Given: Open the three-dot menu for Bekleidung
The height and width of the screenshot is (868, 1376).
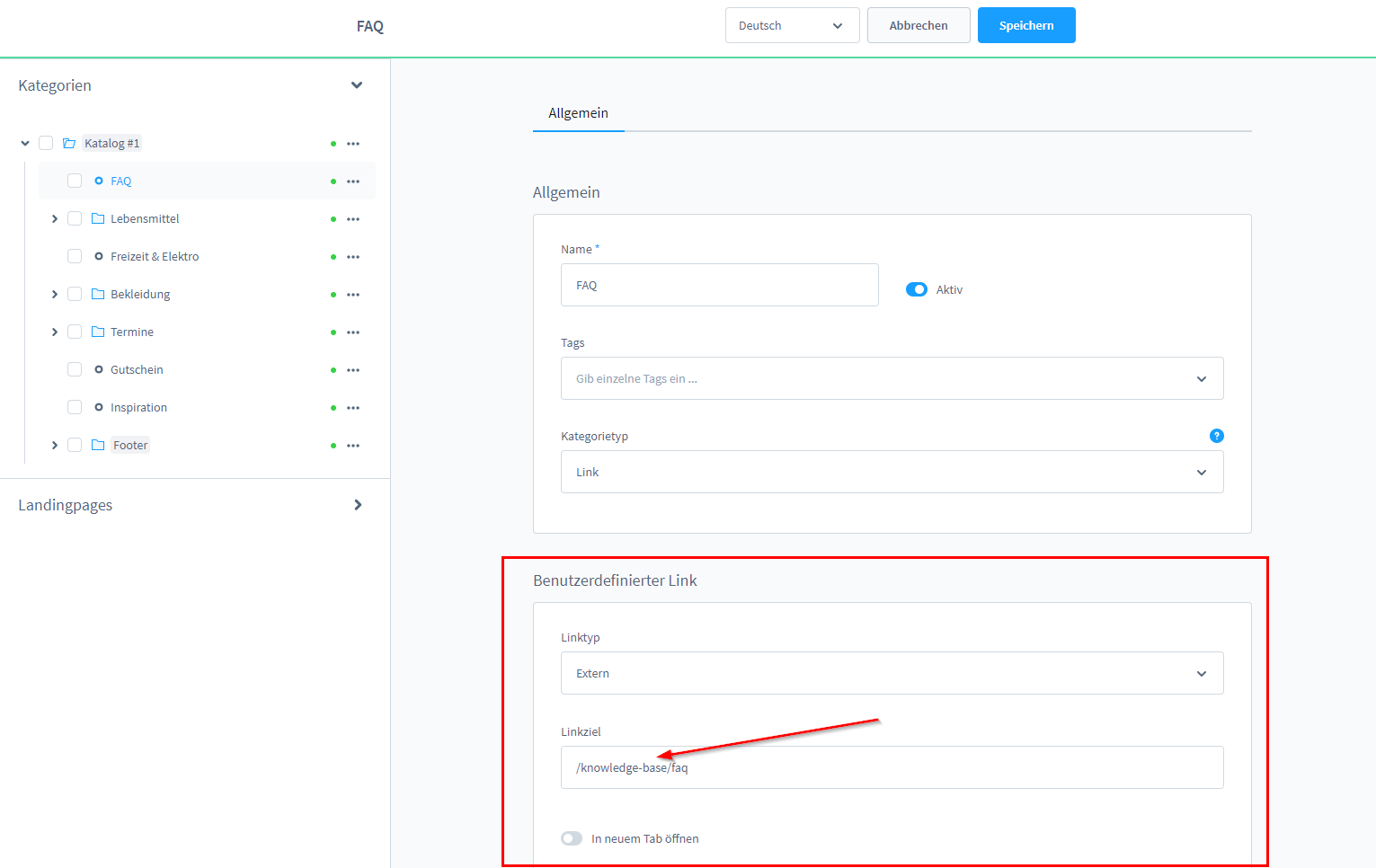Looking at the screenshot, I should pyautogui.click(x=353, y=295).
